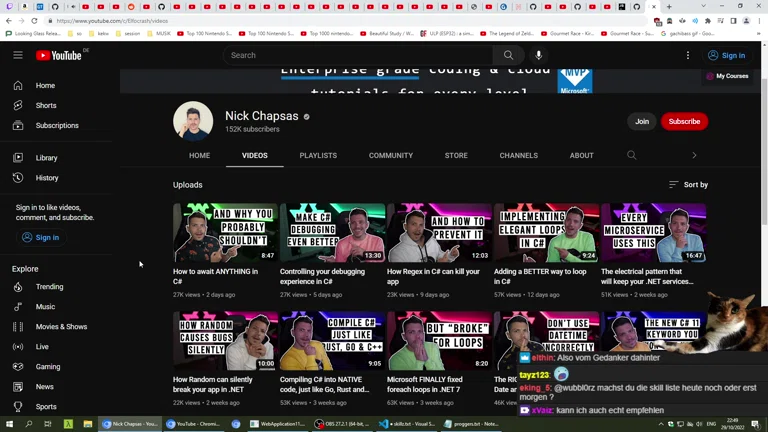Activate voice search microphone
768x432 pixels.
click(x=538, y=55)
